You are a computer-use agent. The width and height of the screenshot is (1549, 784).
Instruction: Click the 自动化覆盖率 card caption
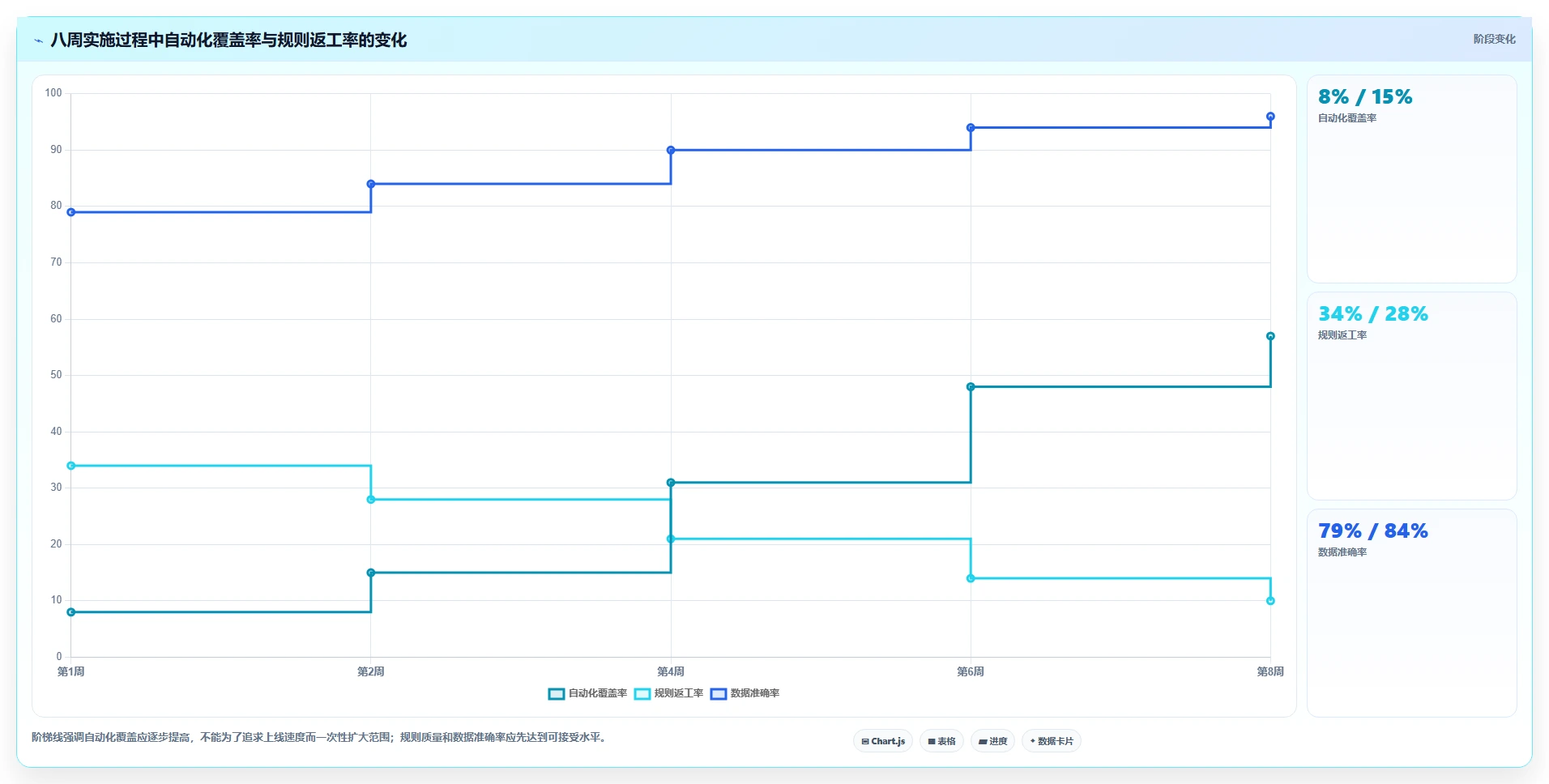click(1347, 118)
